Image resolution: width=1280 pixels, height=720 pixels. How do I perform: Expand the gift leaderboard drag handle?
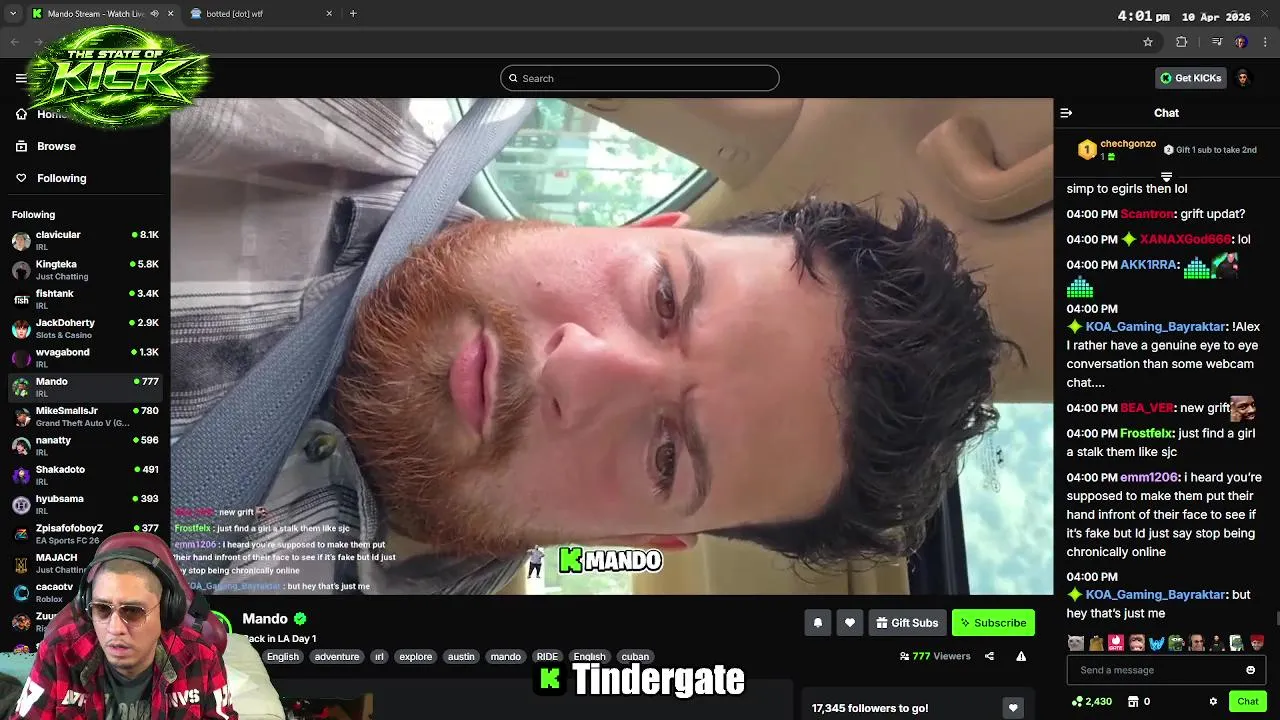point(1166,177)
